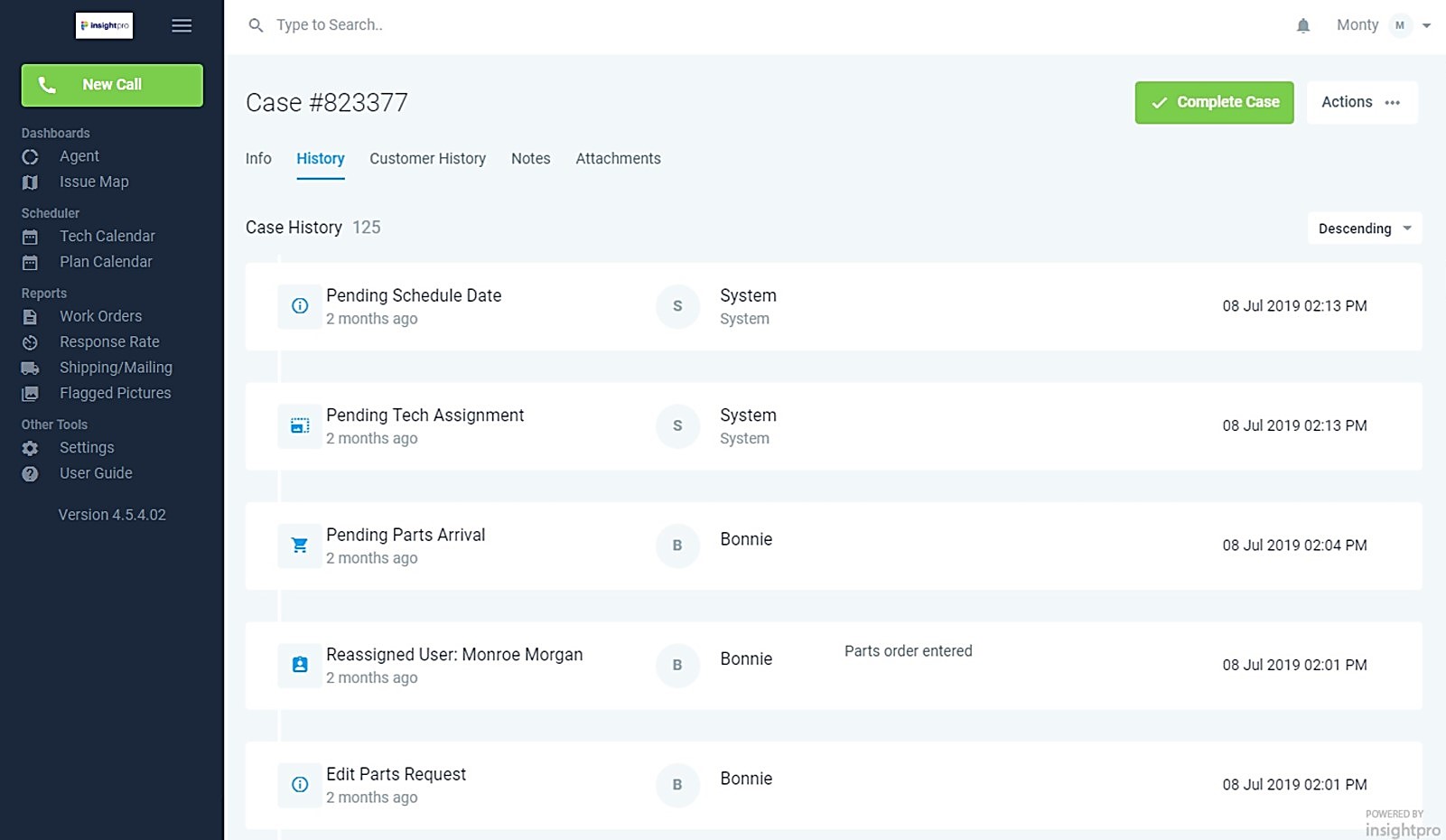Click the notification bell icon
This screenshot has width=1446, height=840.
(x=1302, y=25)
